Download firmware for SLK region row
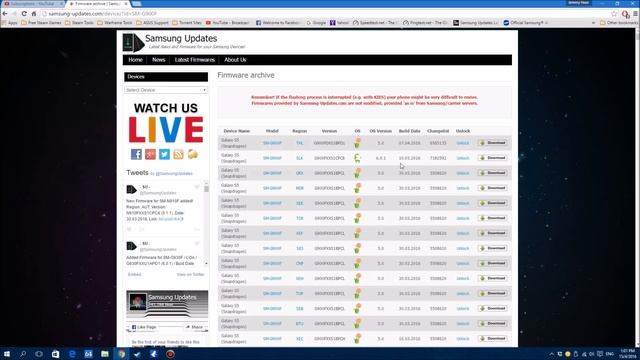640x360 pixels. click(493, 158)
